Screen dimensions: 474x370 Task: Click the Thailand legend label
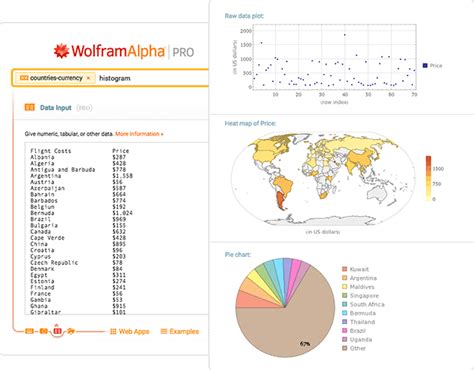(363, 322)
